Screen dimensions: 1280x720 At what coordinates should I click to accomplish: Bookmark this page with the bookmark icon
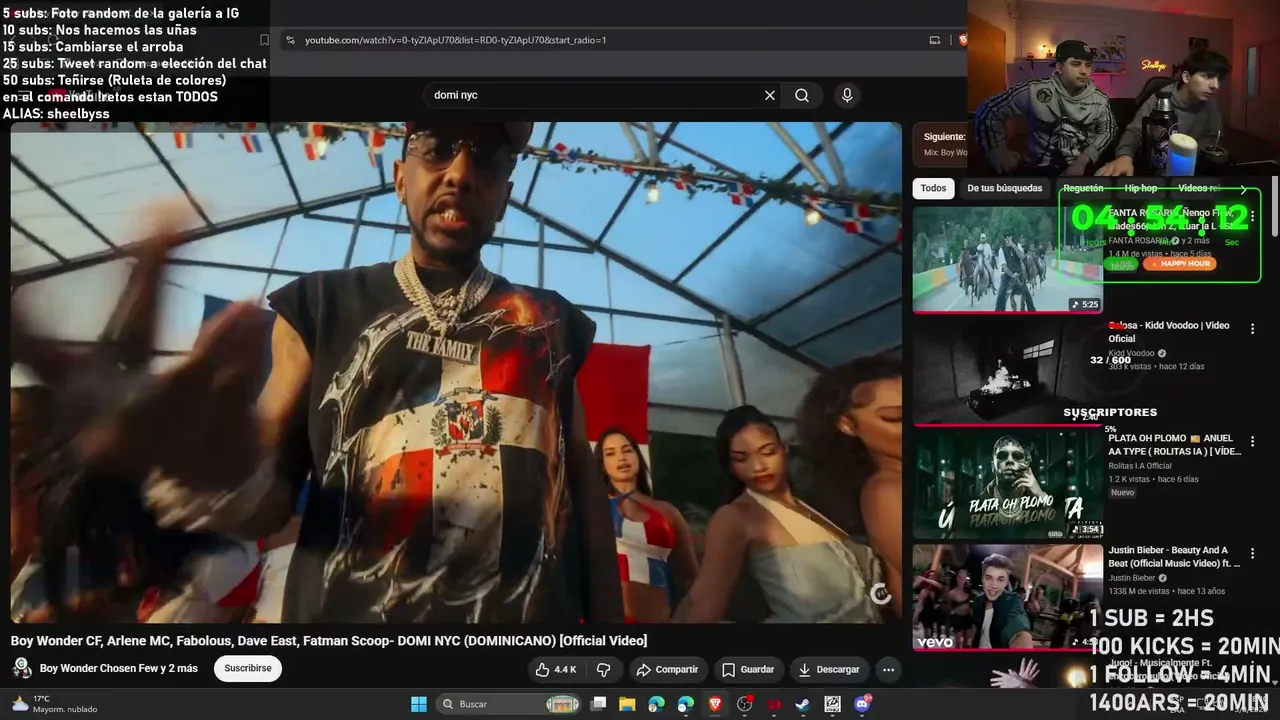click(x=264, y=40)
